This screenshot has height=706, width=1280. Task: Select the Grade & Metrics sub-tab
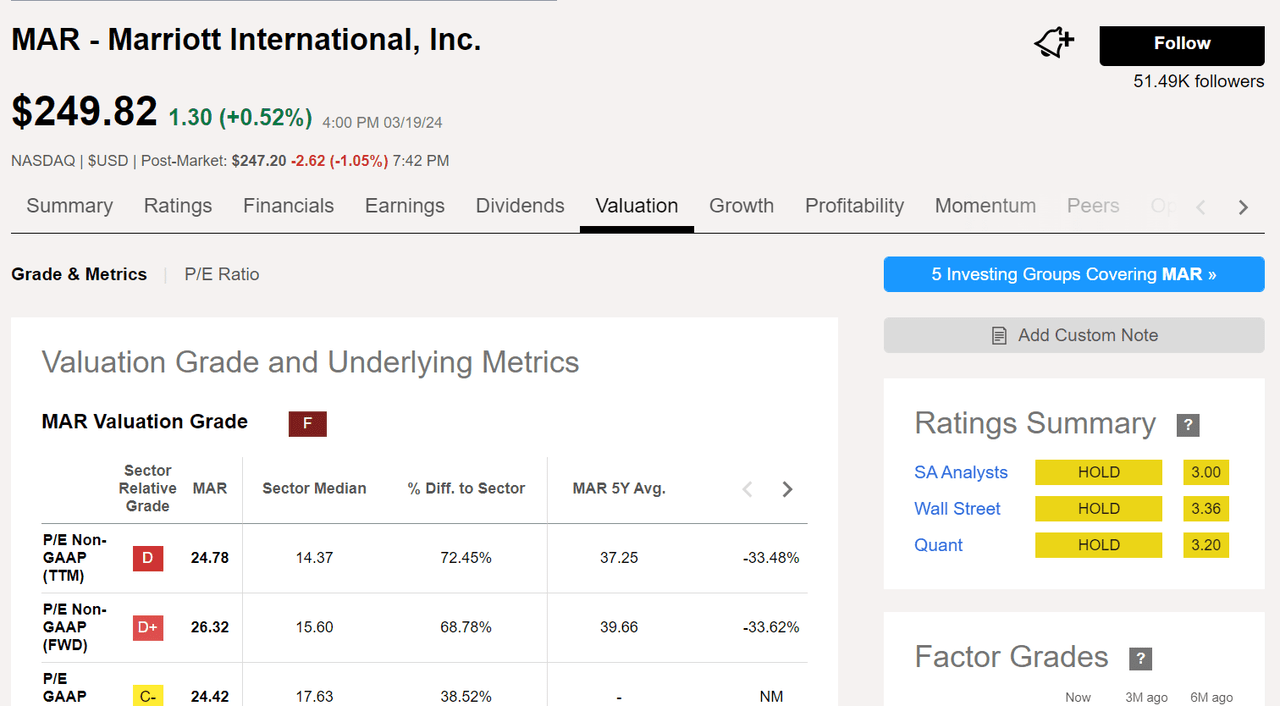coord(79,274)
